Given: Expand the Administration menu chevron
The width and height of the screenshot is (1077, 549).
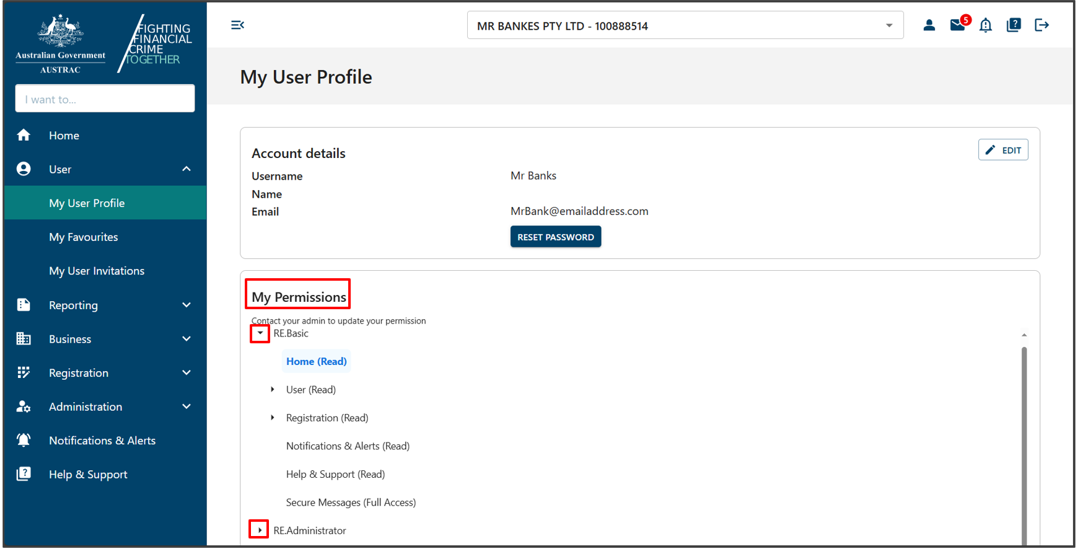Looking at the screenshot, I should tap(186, 407).
